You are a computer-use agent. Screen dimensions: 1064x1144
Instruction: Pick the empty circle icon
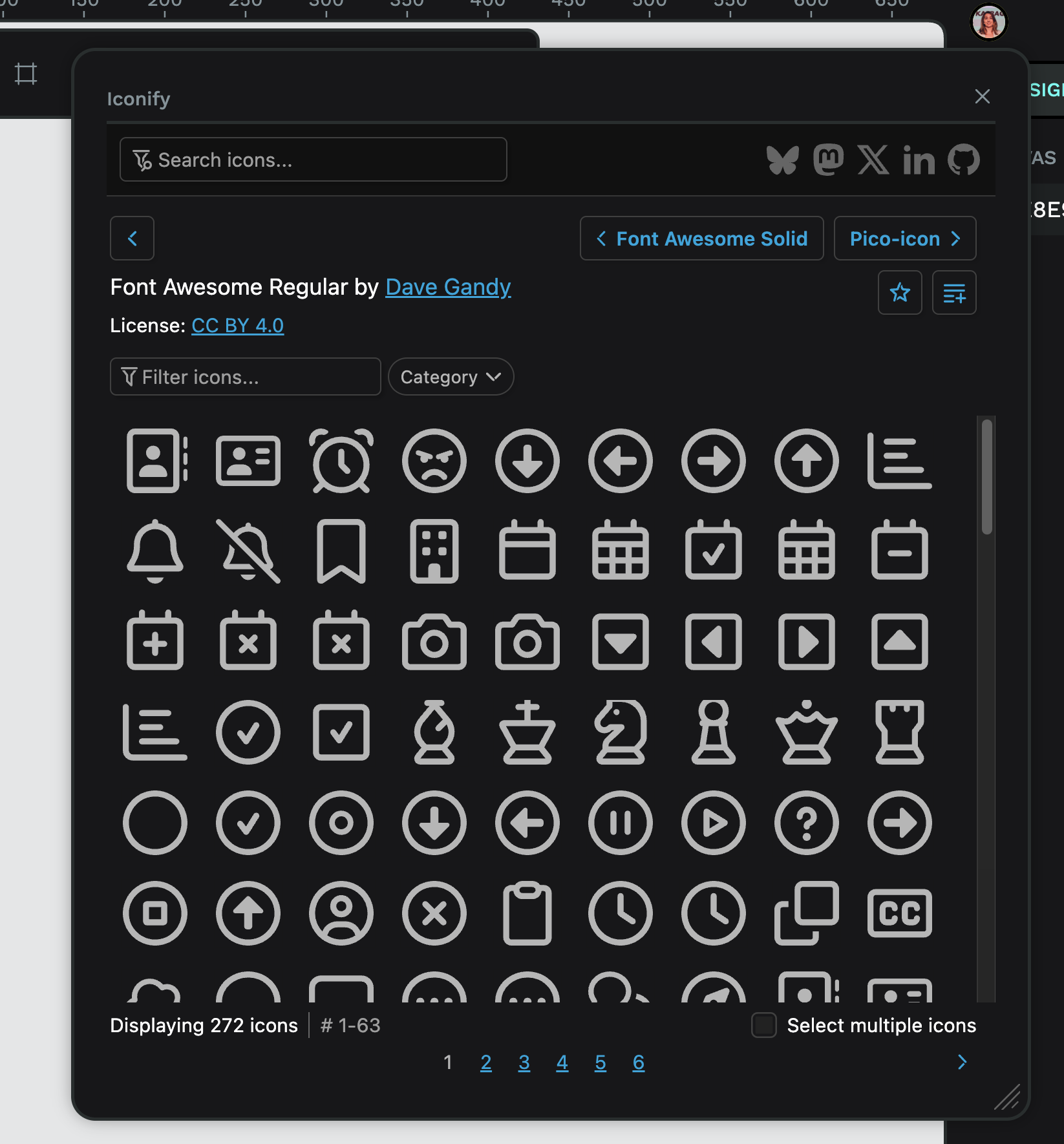tap(155, 823)
